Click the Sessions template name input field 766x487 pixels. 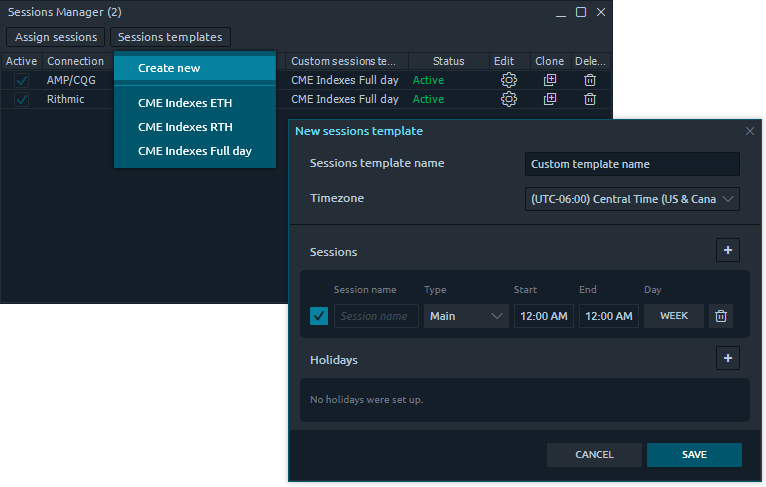pyautogui.click(x=632, y=164)
